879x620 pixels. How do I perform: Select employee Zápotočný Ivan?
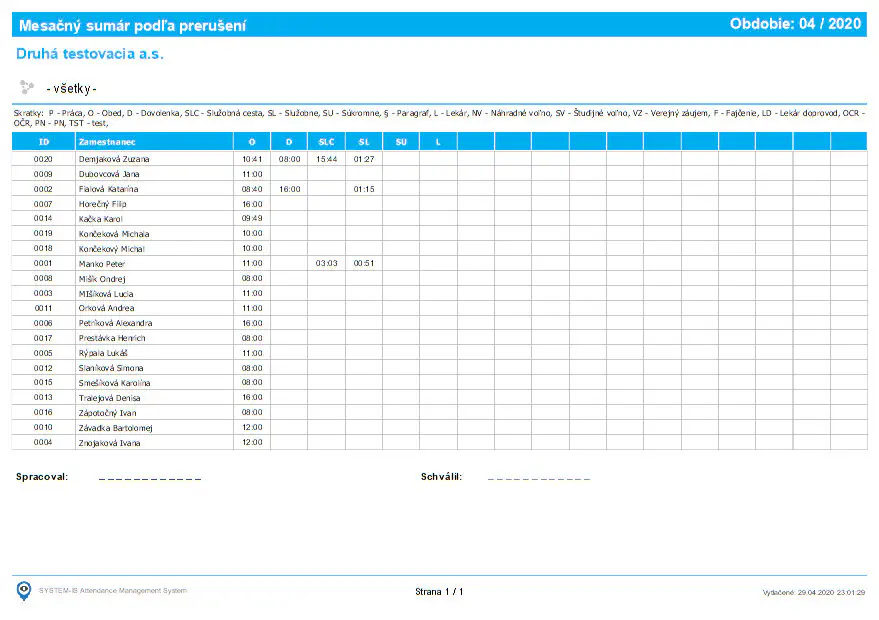[108, 413]
